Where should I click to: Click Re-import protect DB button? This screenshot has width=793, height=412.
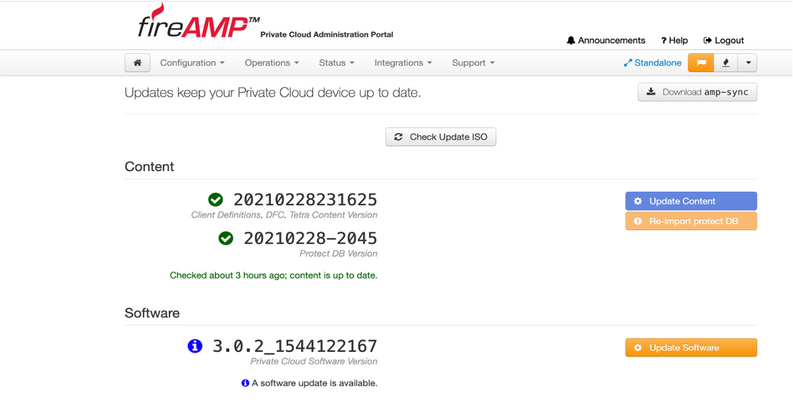[691, 221]
